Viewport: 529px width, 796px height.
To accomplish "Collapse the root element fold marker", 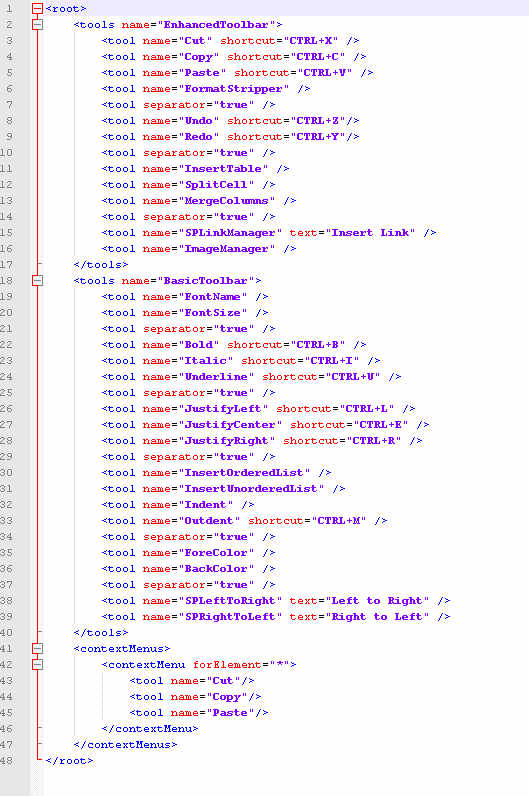I will (38, 9).
